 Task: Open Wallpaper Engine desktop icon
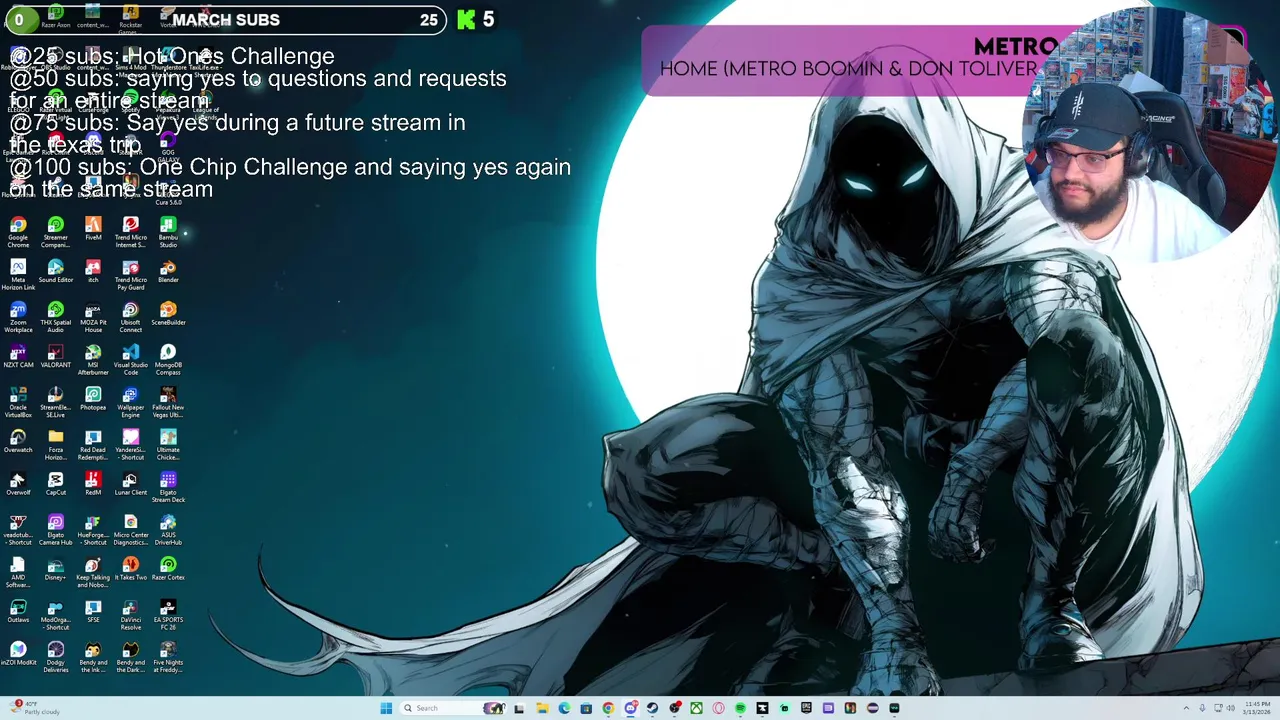pyautogui.click(x=130, y=402)
